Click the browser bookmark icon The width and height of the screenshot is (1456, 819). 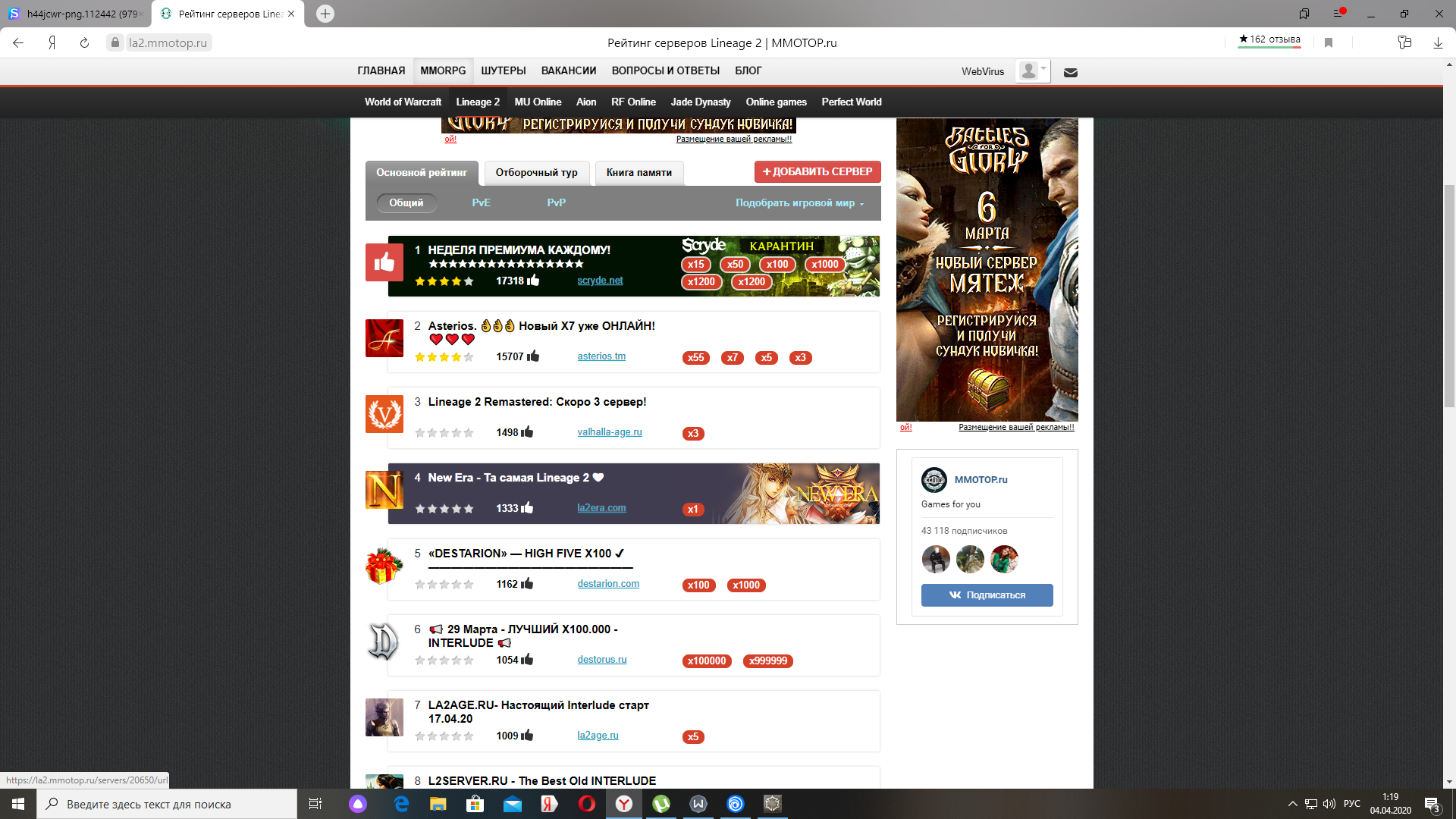1328,43
